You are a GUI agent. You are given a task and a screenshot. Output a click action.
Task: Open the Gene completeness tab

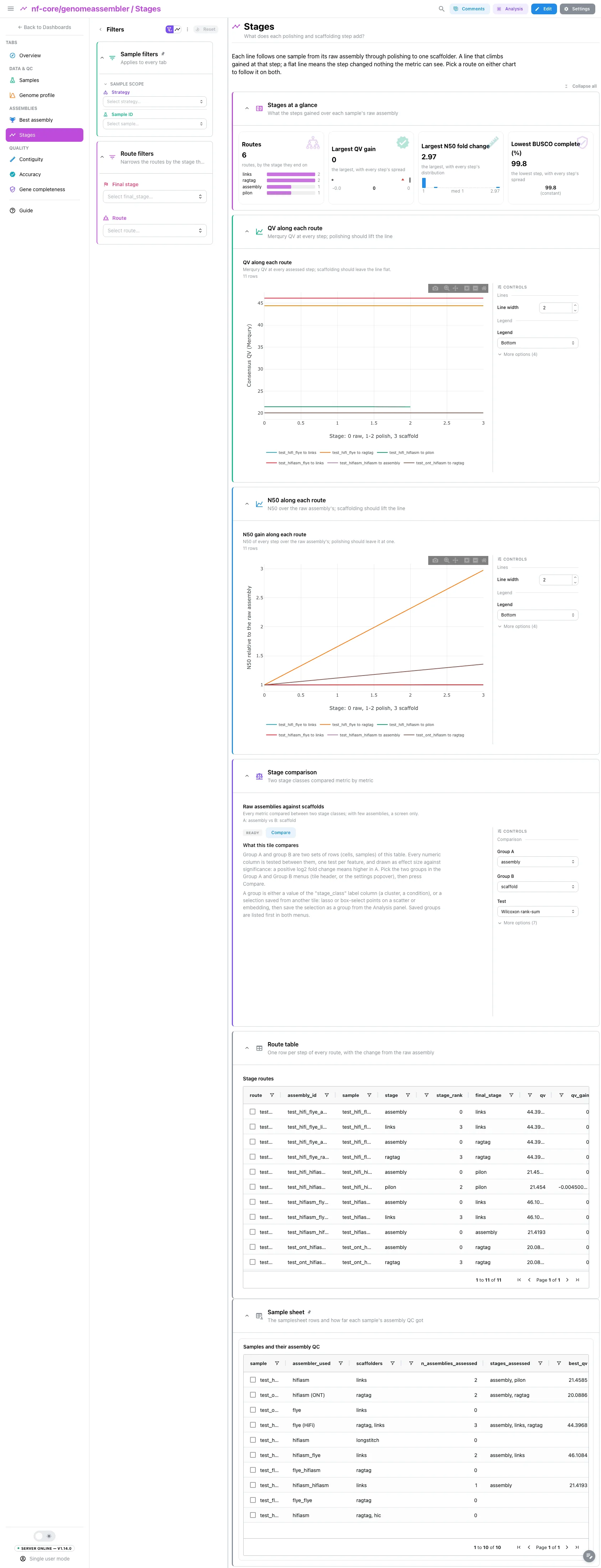44,189
